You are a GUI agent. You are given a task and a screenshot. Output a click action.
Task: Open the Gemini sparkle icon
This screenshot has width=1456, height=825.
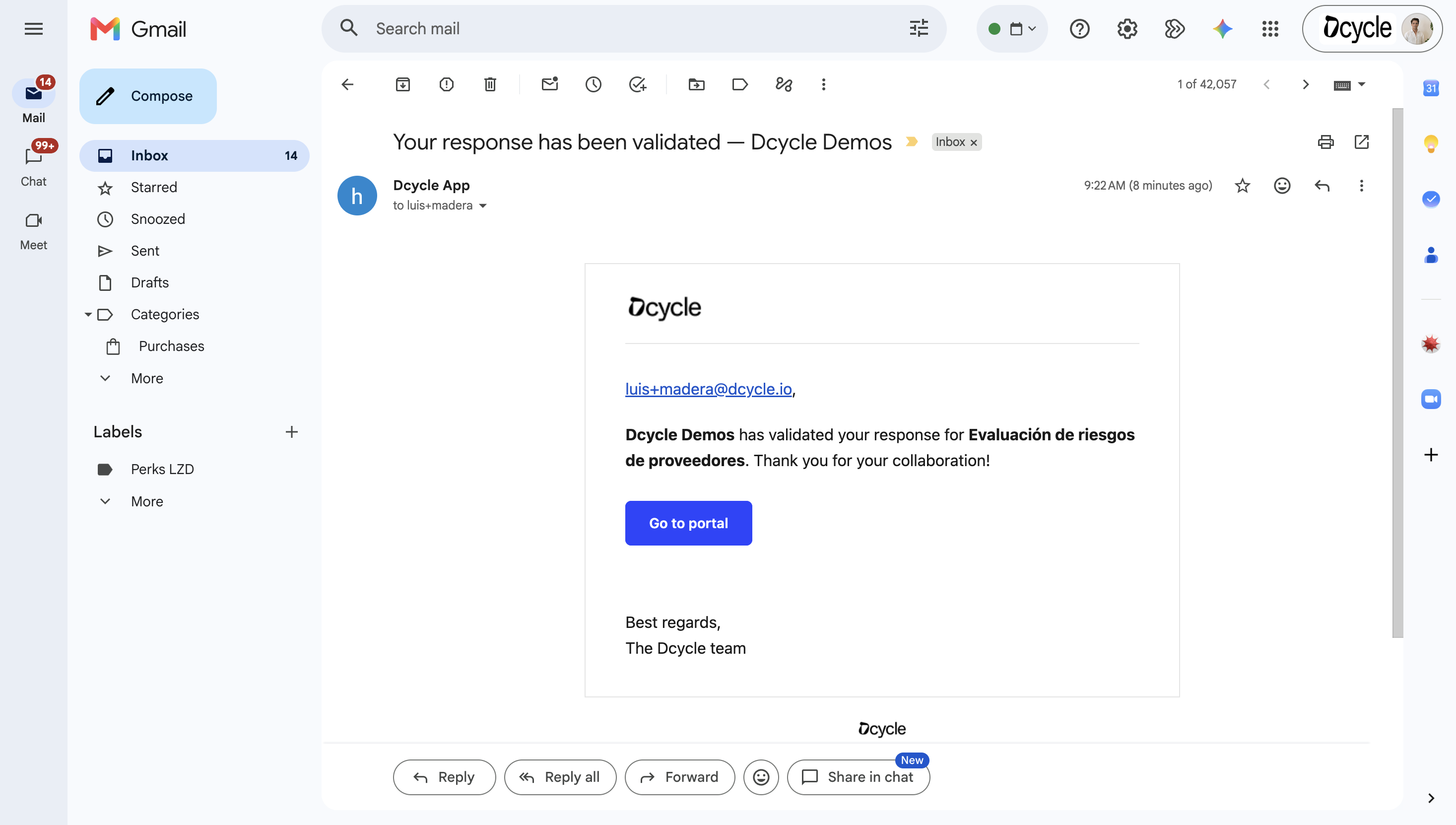(x=1223, y=29)
